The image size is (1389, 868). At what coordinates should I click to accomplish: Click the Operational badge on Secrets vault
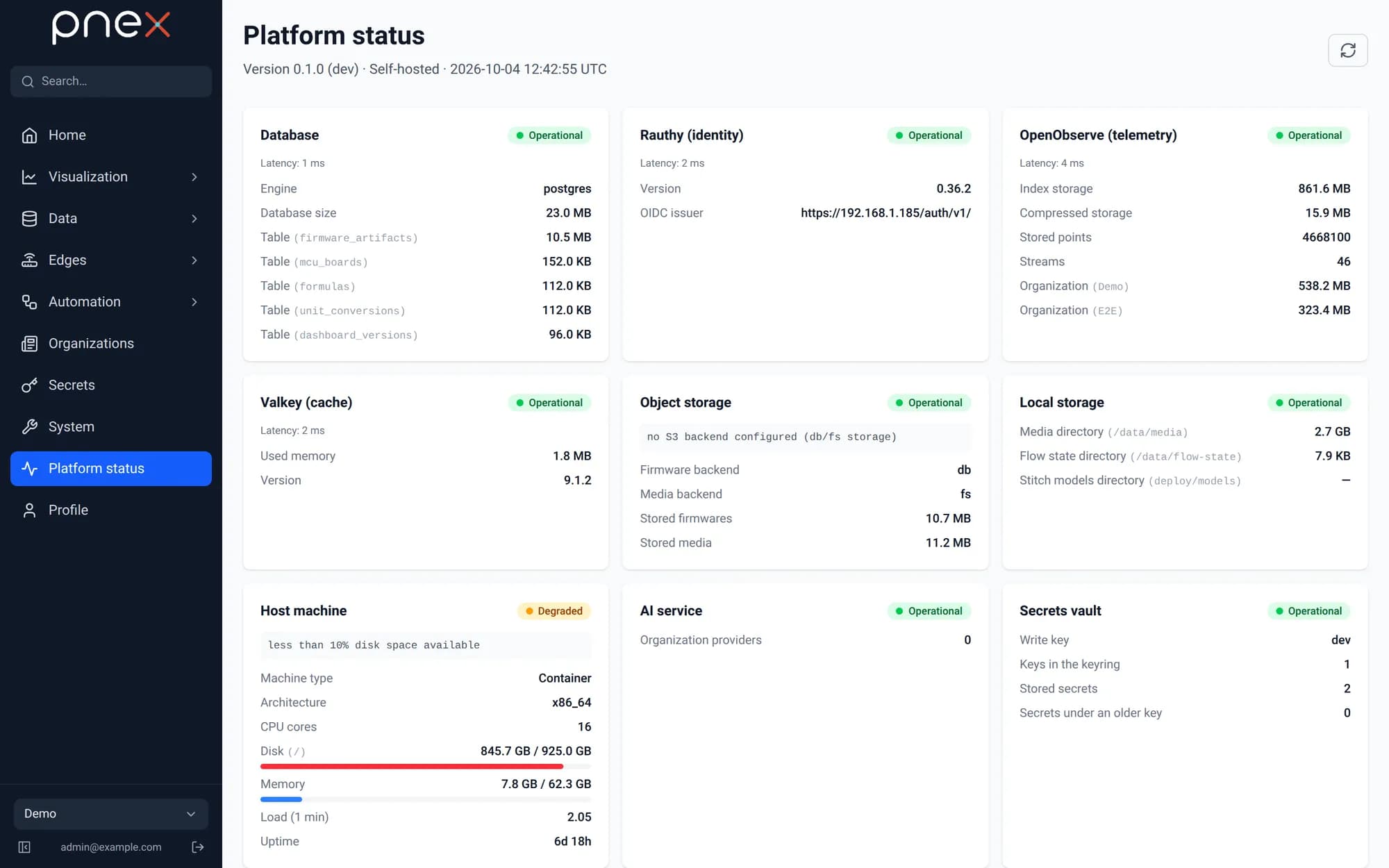pyautogui.click(x=1309, y=611)
